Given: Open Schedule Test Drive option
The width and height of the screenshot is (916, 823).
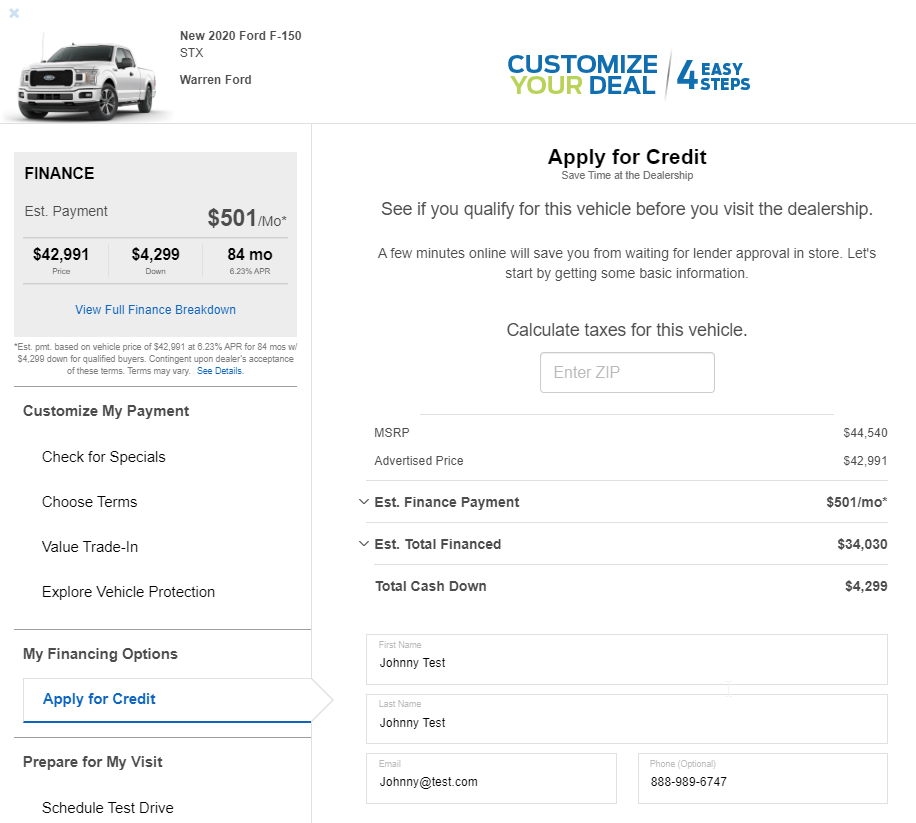Looking at the screenshot, I should coord(107,807).
